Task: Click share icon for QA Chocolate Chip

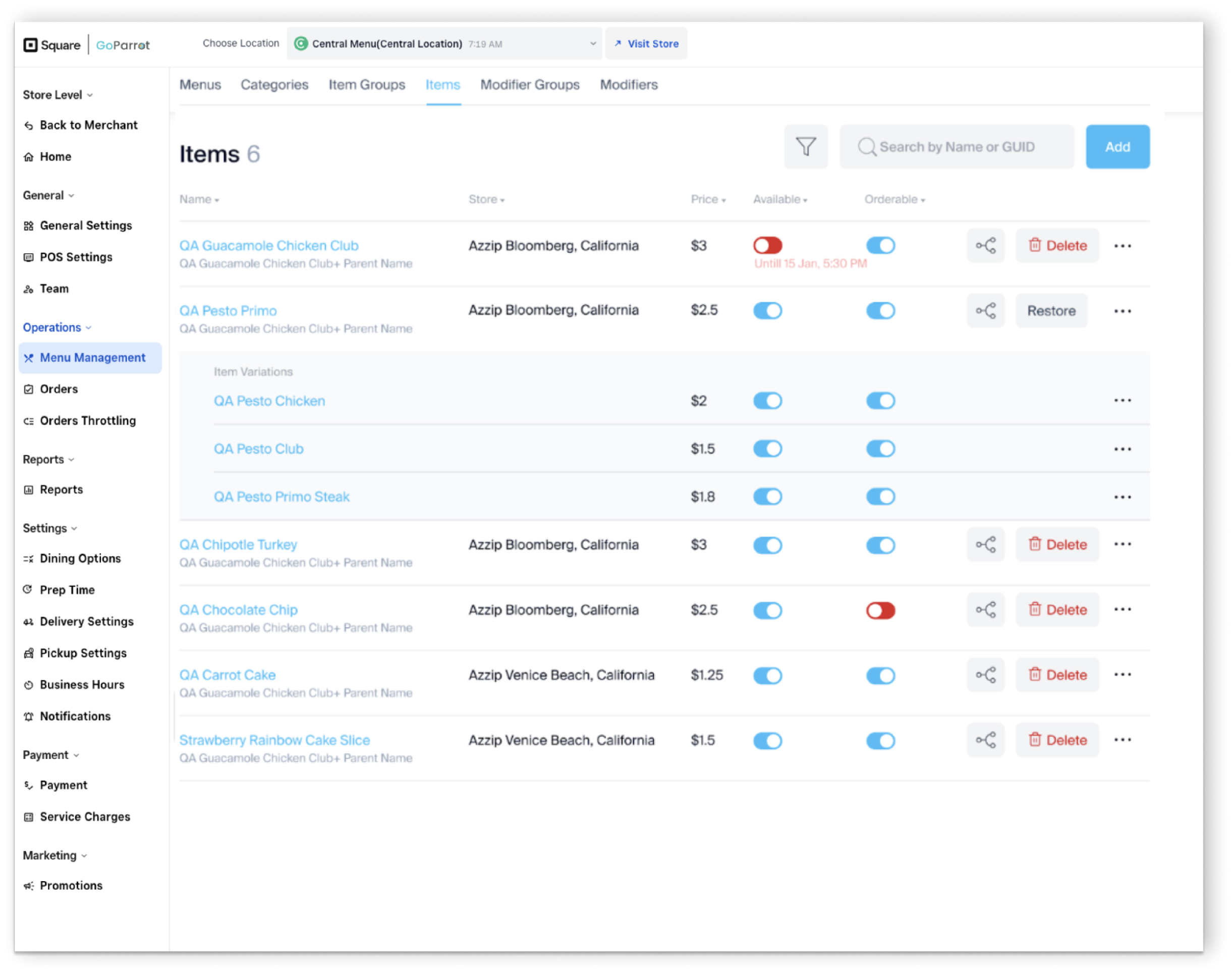Action: click(x=985, y=610)
